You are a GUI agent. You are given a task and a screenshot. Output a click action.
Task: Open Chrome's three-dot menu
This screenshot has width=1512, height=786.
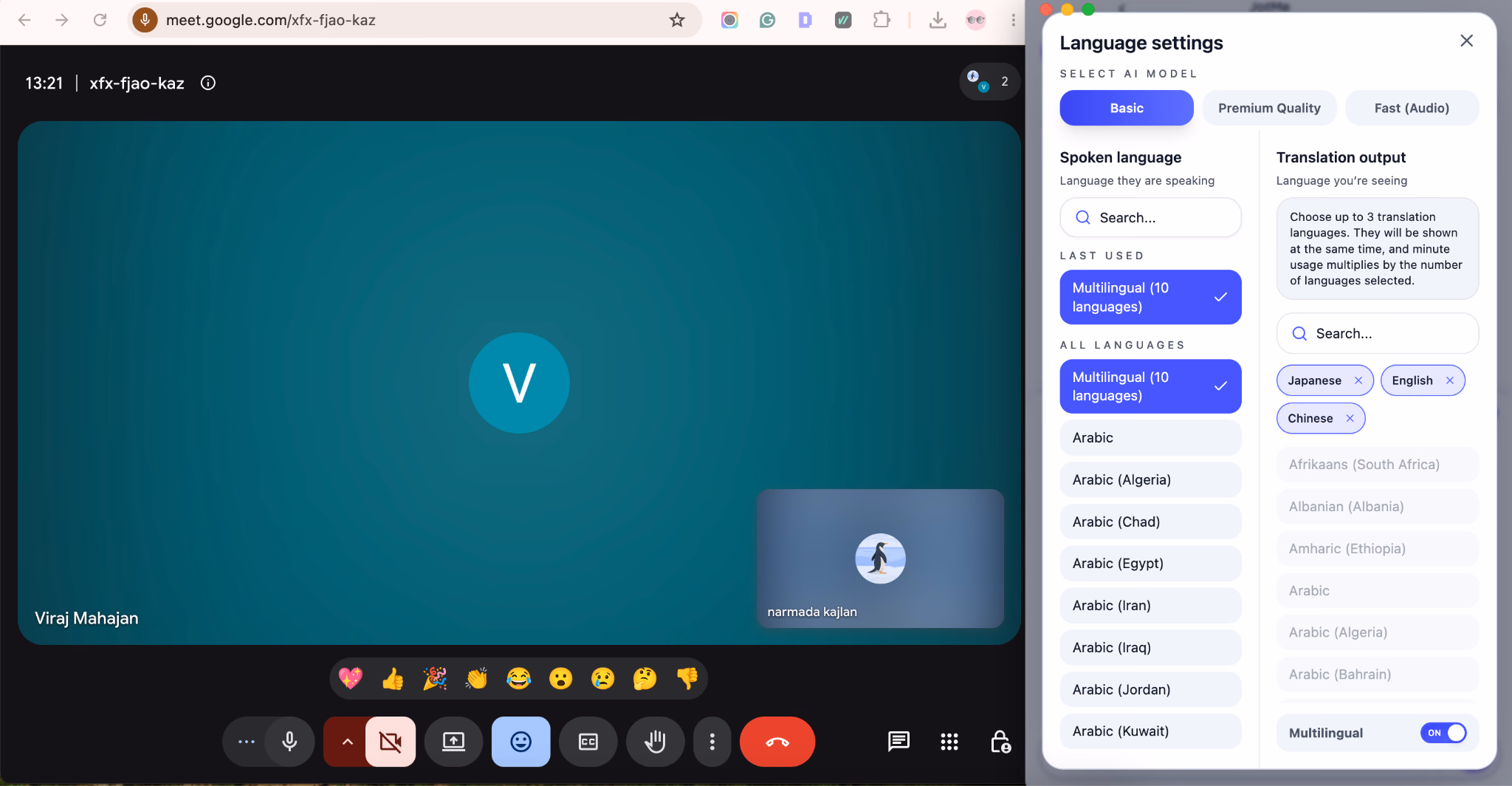(1013, 20)
